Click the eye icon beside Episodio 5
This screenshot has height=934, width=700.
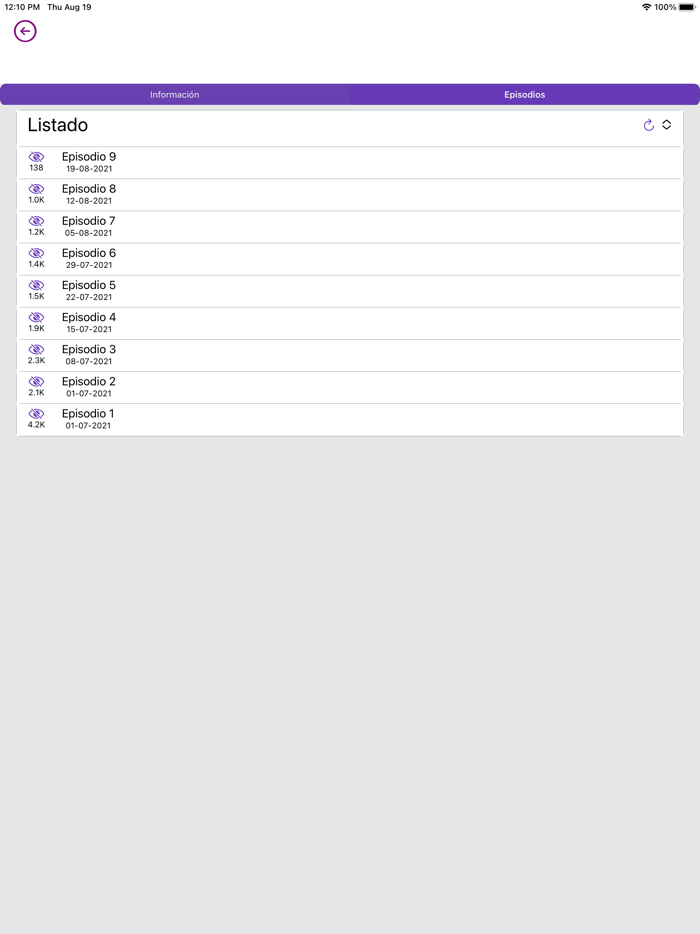pyautogui.click(x=36, y=285)
